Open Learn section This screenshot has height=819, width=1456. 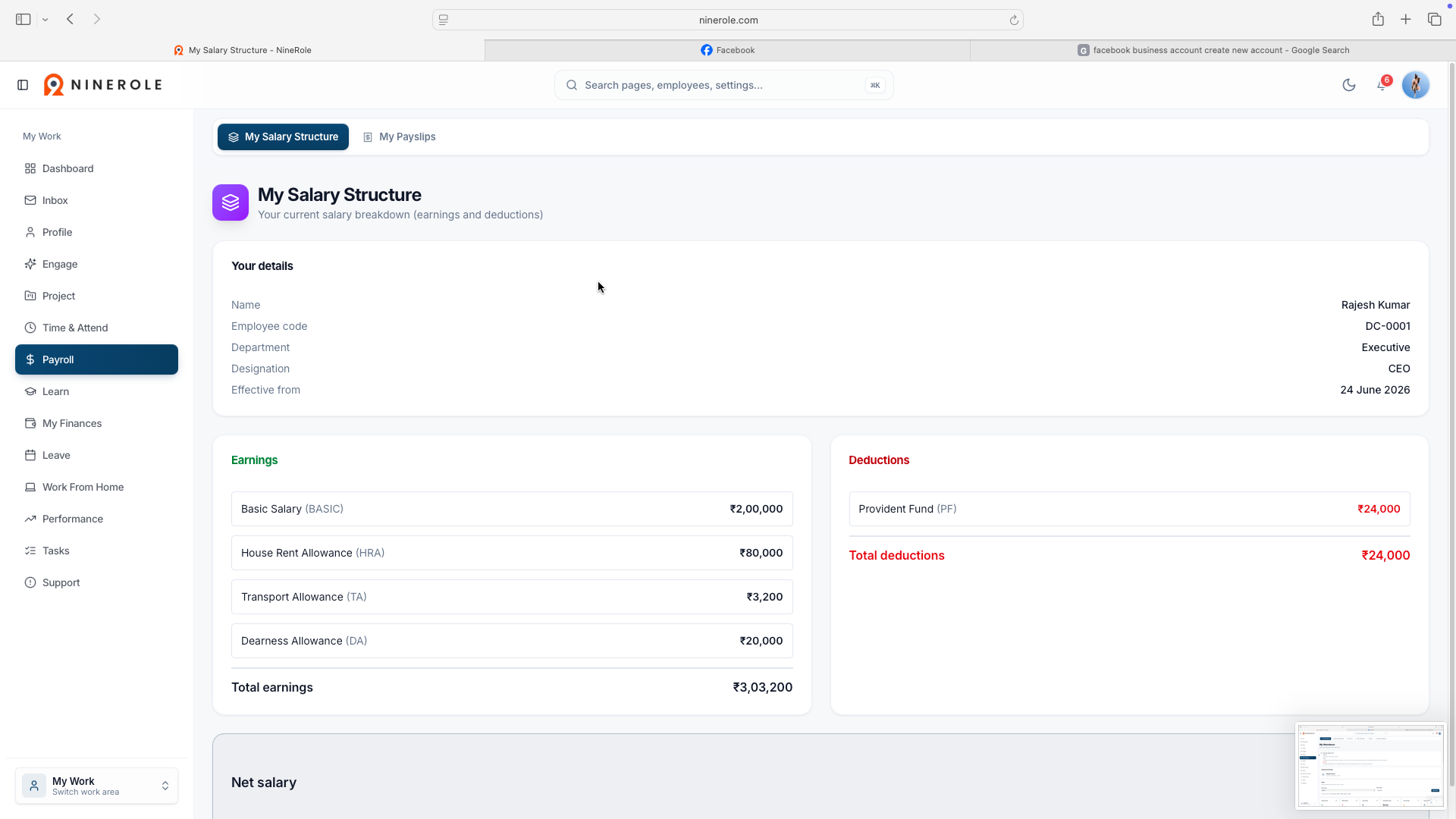(x=96, y=391)
